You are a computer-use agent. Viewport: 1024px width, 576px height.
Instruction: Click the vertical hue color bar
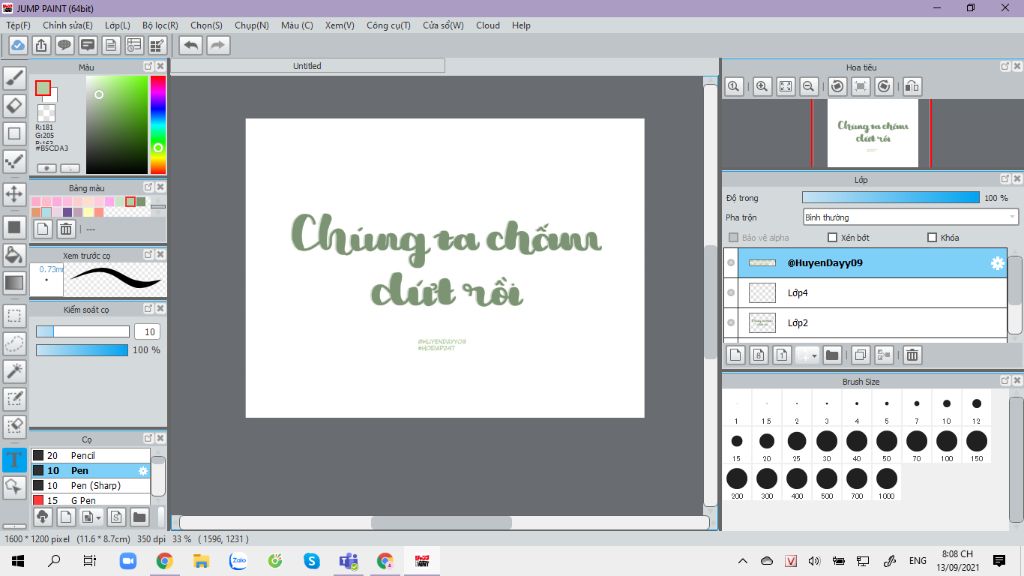coord(158,125)
